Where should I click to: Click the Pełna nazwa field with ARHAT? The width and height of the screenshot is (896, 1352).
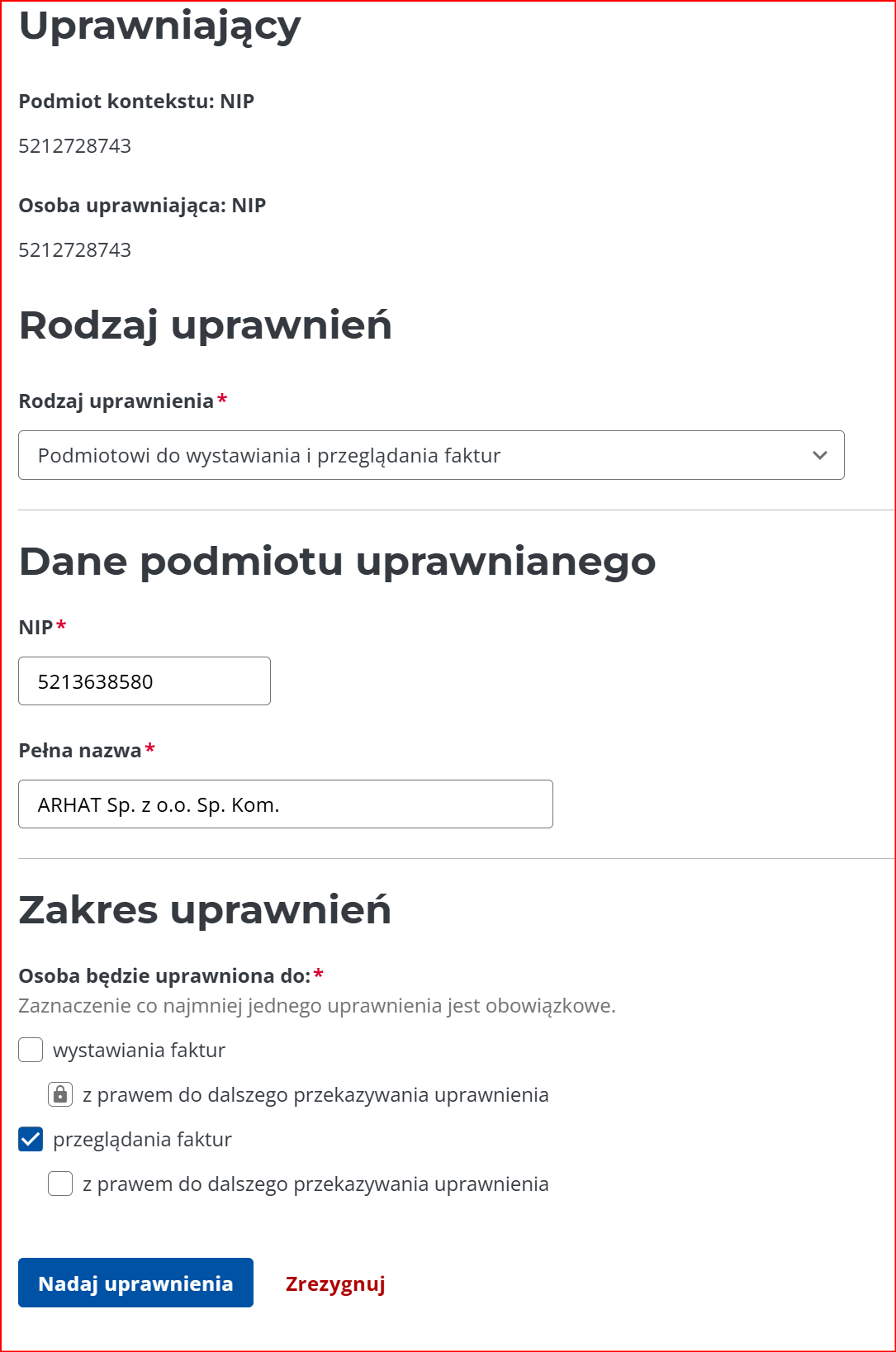[x=285, y=804]
